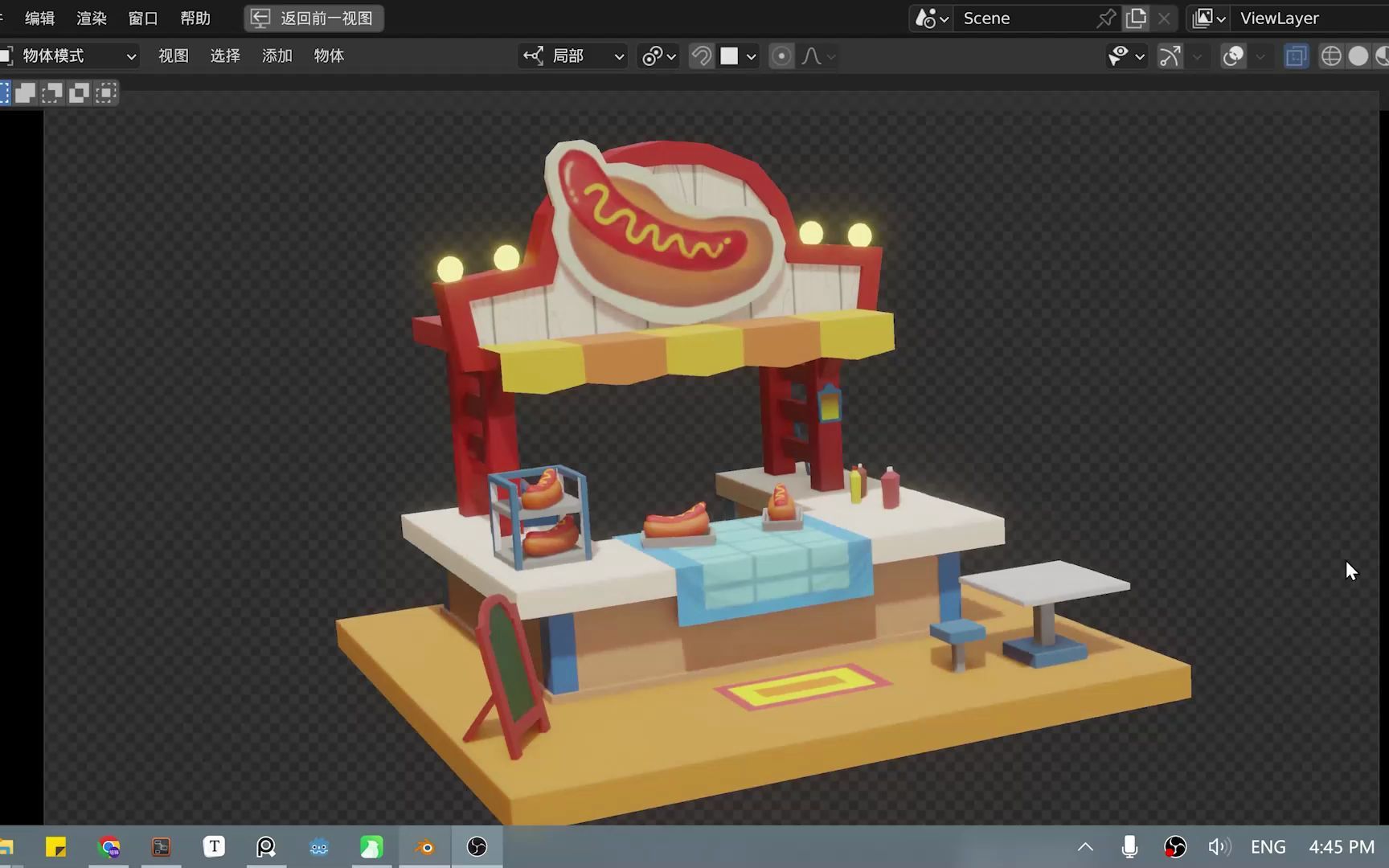Click the 返回前一视图 button
Viewport: 1389px width, 868px height.
pos(313,18)
